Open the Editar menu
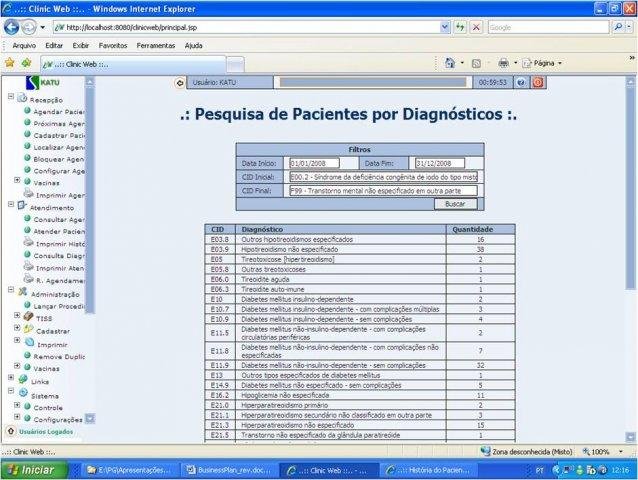The width and height of the screenshot is (638, 480). [x=54, y=46]
